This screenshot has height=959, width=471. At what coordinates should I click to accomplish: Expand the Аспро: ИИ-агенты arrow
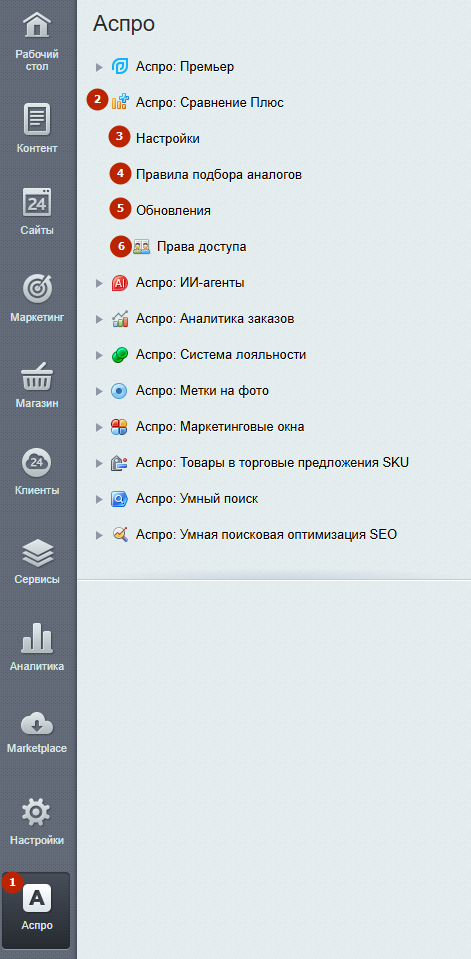pyautogui.click(x=100, y=283)
